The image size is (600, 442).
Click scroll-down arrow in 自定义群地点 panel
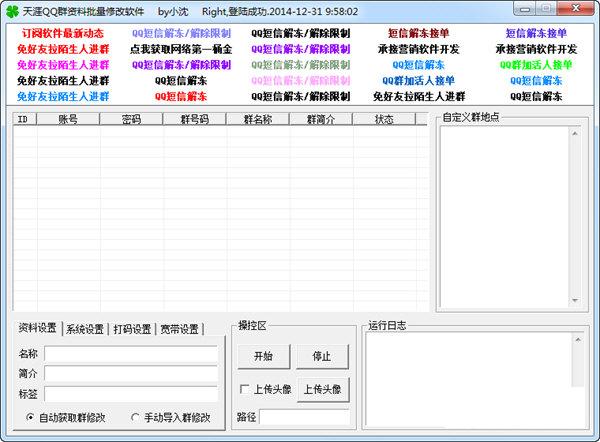[578, 301]
